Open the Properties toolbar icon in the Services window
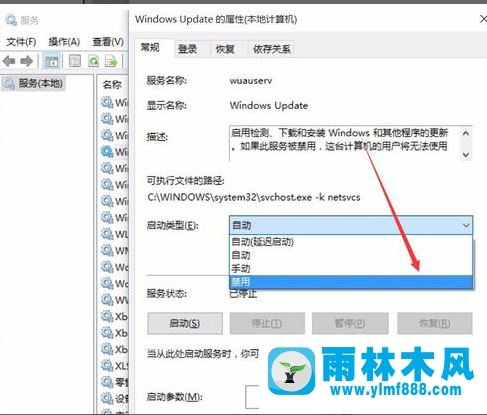 coord(75,61)
